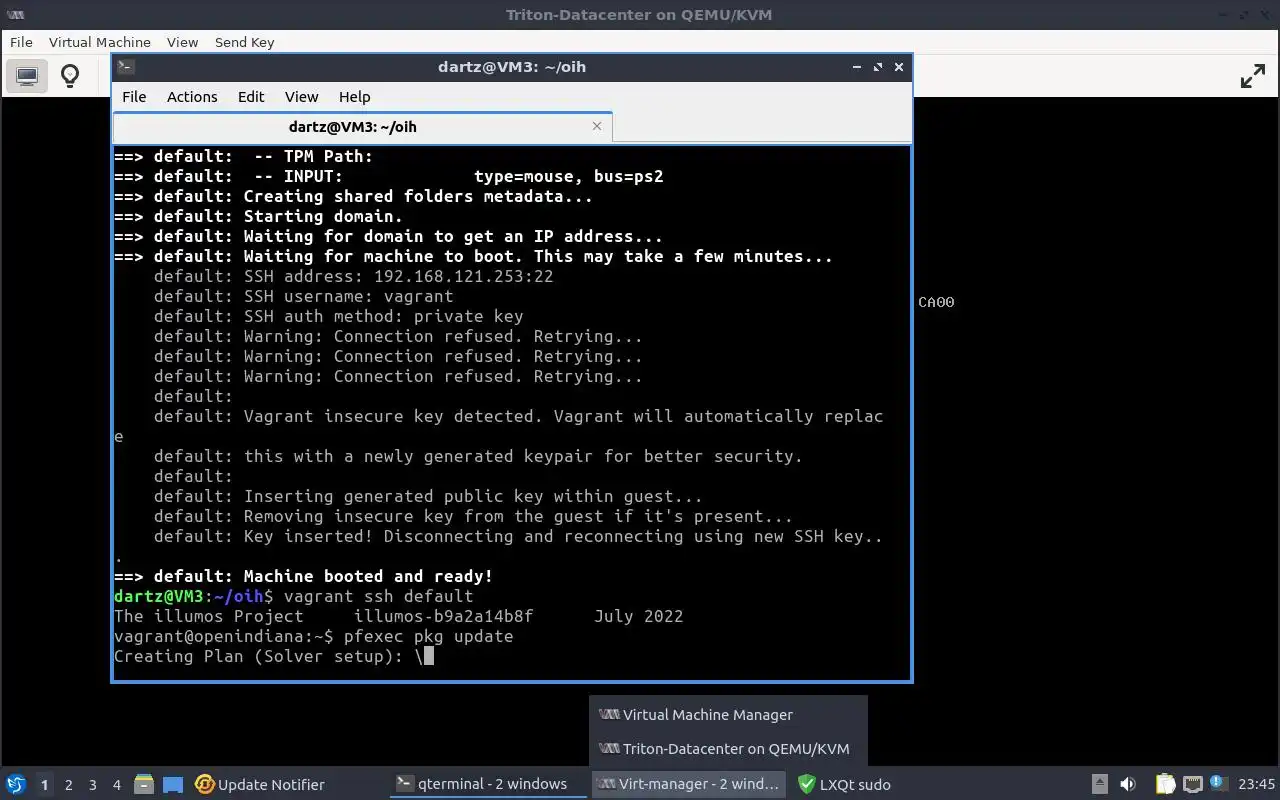Click the notification info tray icon
Image resolution: width=1280 pixels, height=800 pixels.
click(x=1218, y=784)
